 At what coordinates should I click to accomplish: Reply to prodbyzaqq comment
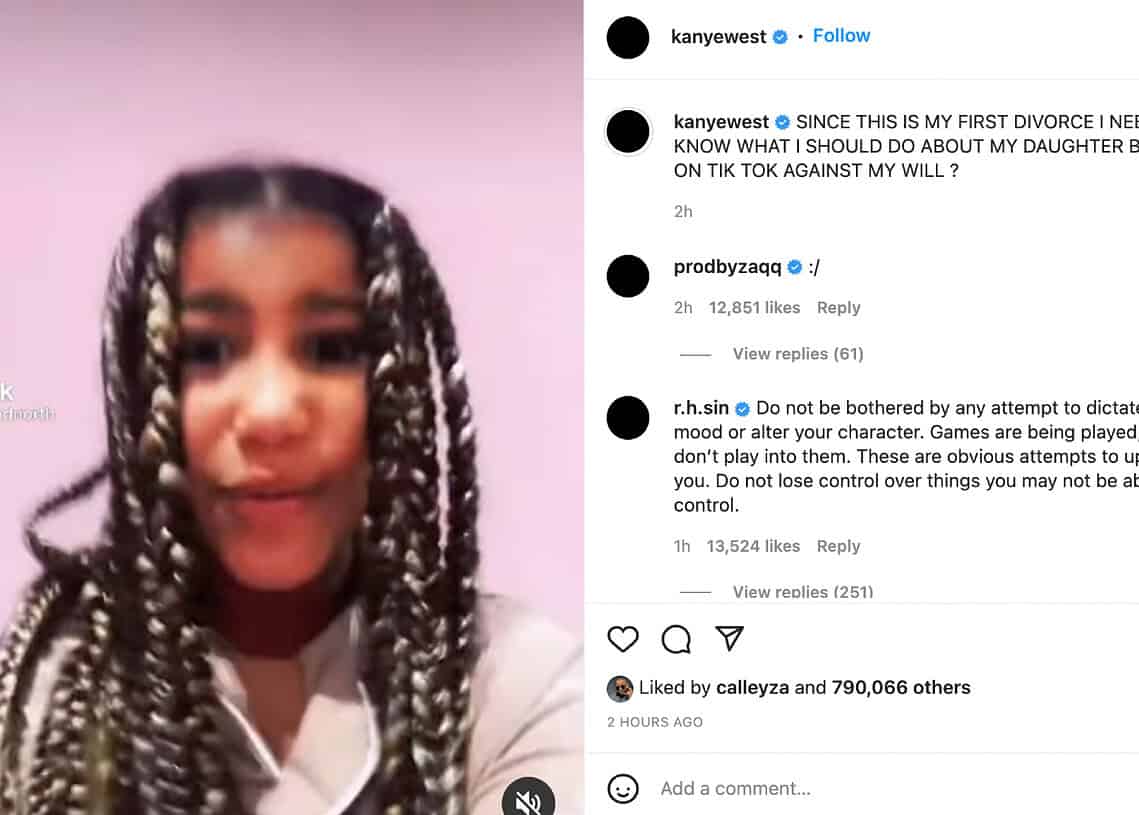coord(838,308)
